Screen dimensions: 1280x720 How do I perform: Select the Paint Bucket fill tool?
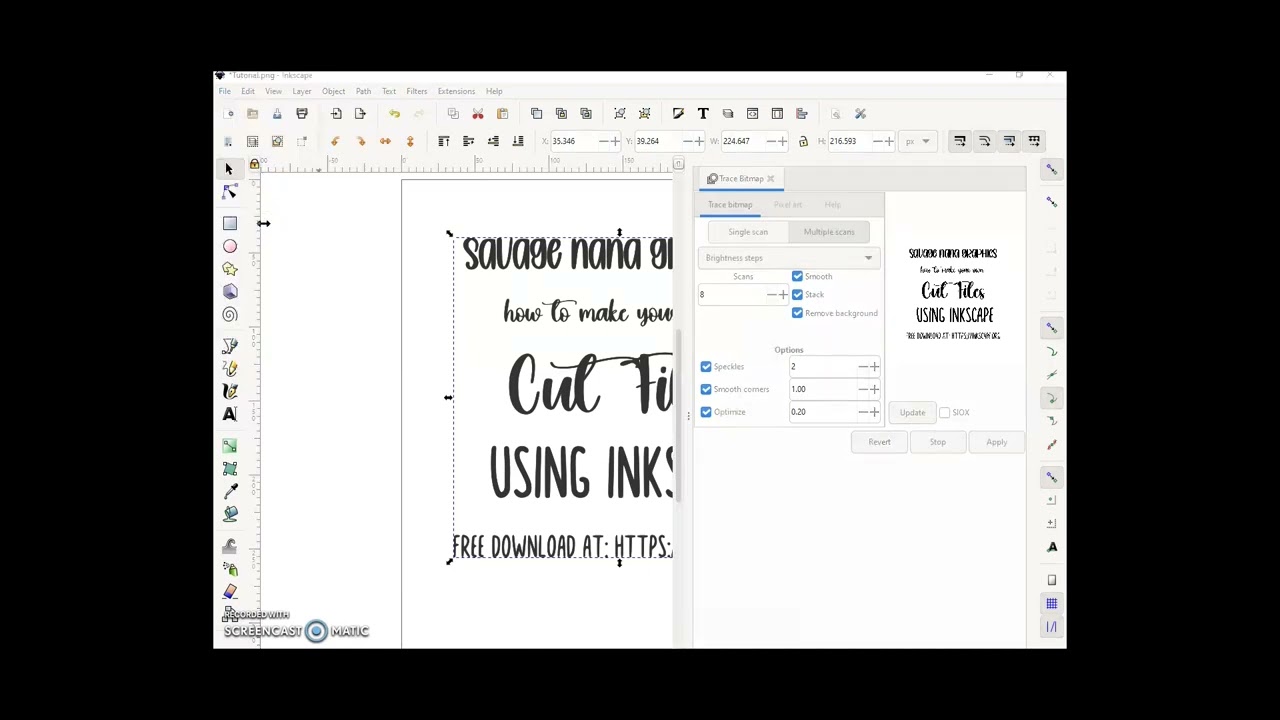coord(230,513)
